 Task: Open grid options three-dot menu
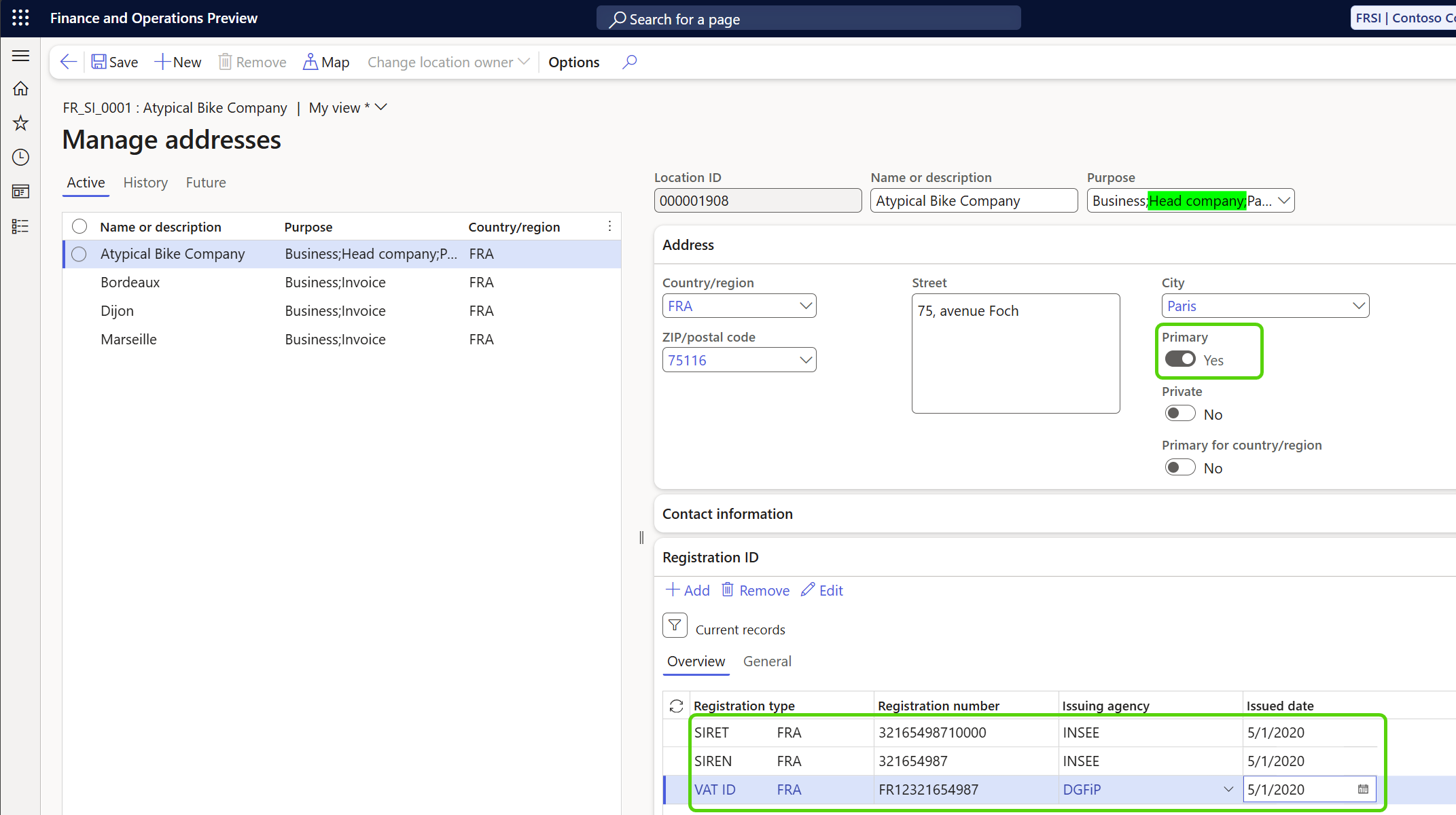coord(609,226)
